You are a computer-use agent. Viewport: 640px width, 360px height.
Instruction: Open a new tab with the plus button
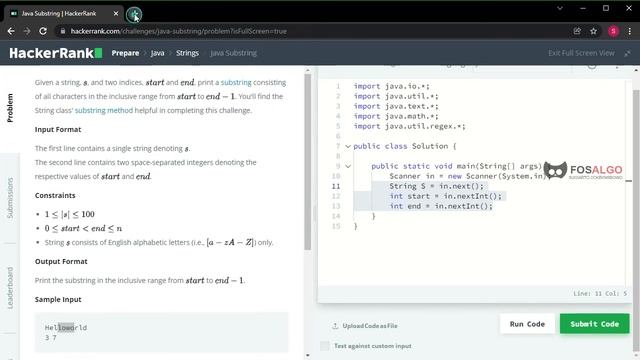click(134, 15)
